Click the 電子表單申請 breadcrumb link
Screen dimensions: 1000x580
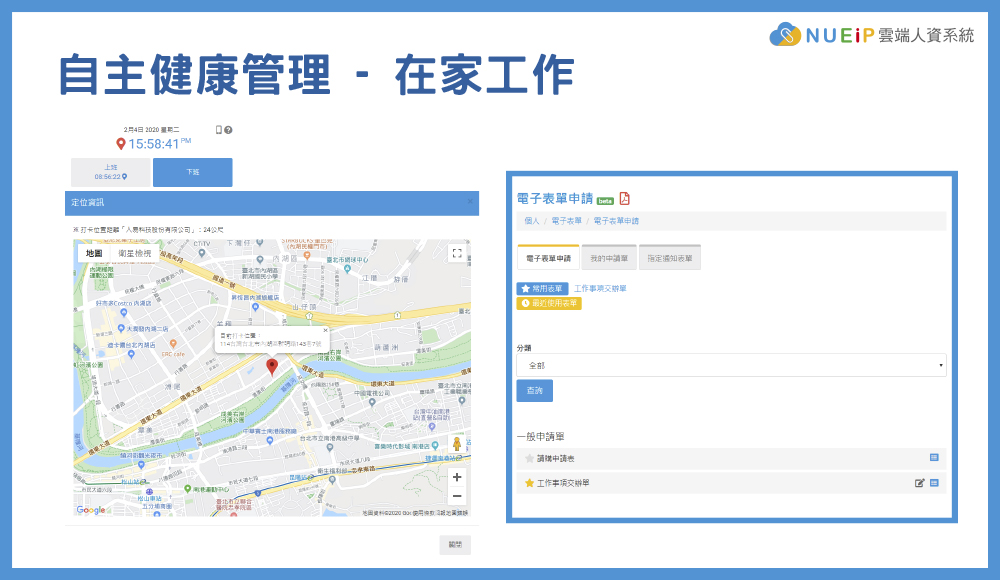[616, 221]
